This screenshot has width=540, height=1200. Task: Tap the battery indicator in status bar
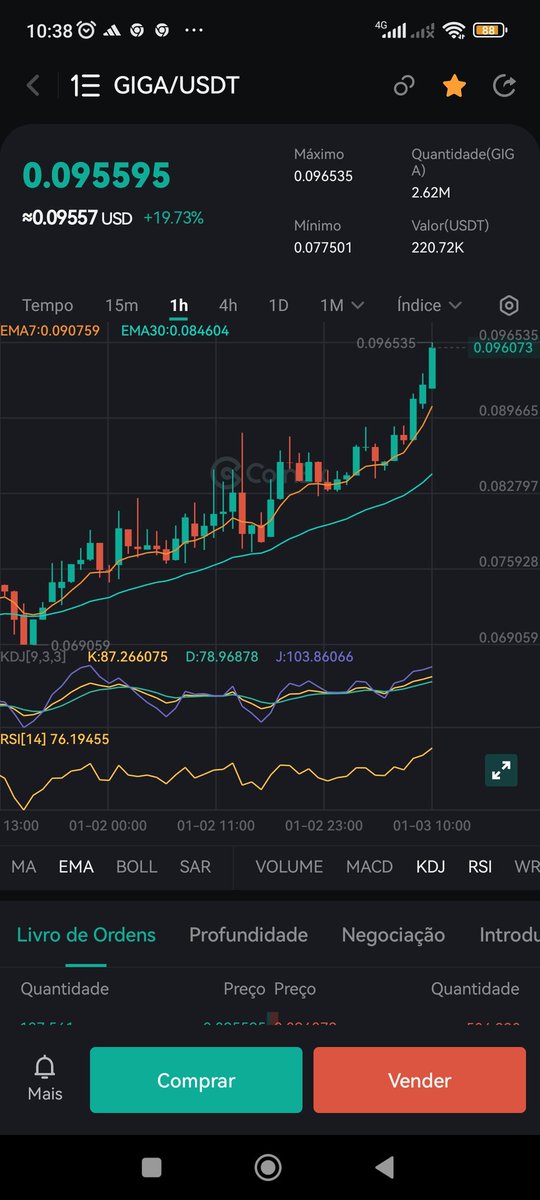coord(489,30)
